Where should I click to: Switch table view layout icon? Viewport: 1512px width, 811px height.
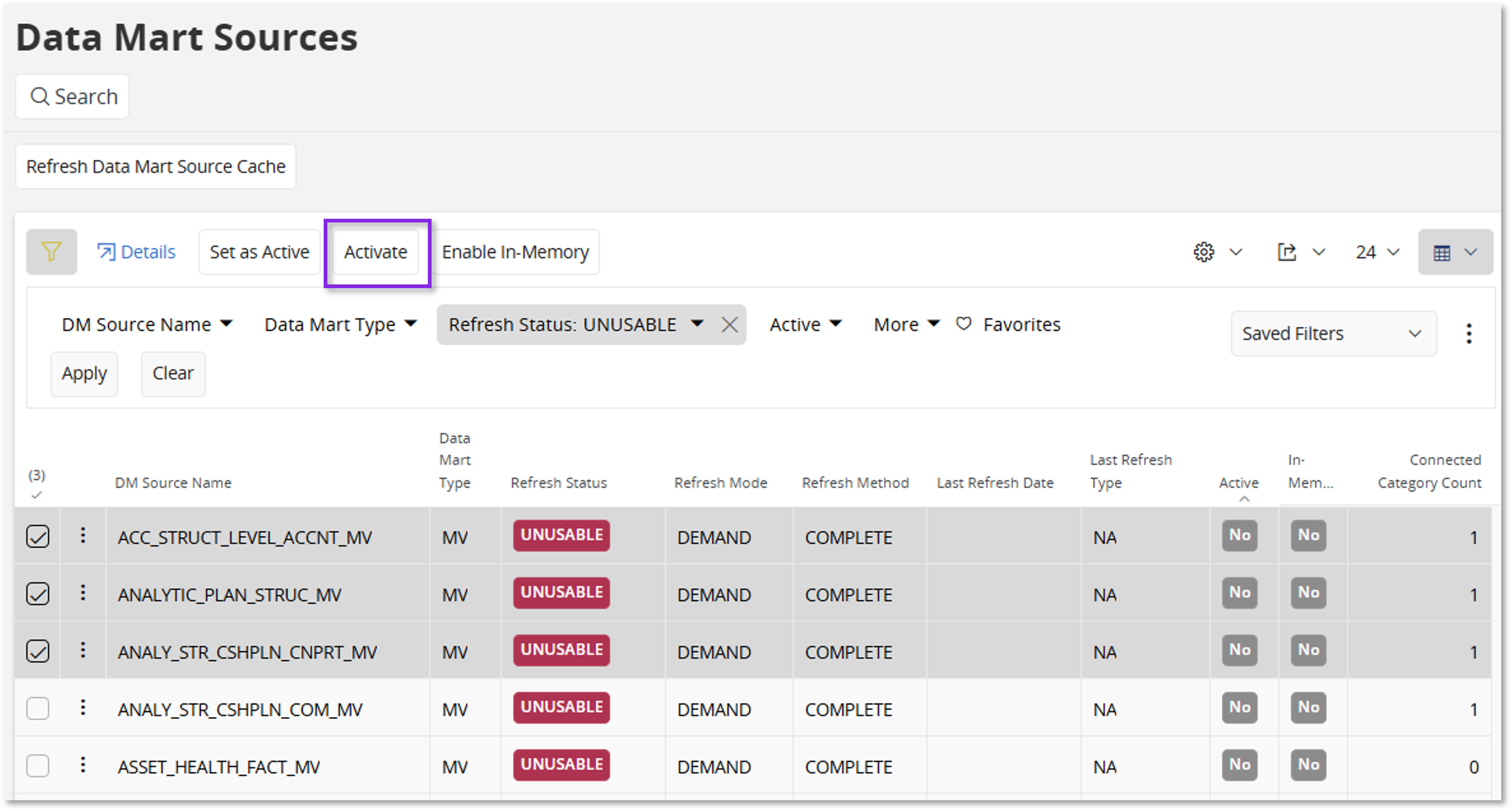(x=1455, y=252)
